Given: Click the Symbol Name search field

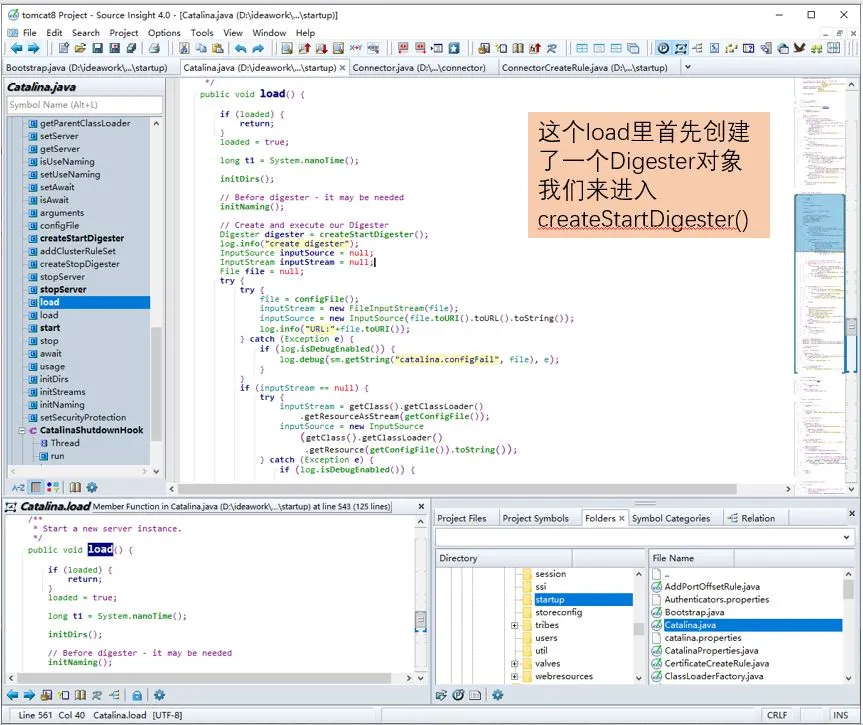Looking at the screenshot, I should (x=85, y=105).
